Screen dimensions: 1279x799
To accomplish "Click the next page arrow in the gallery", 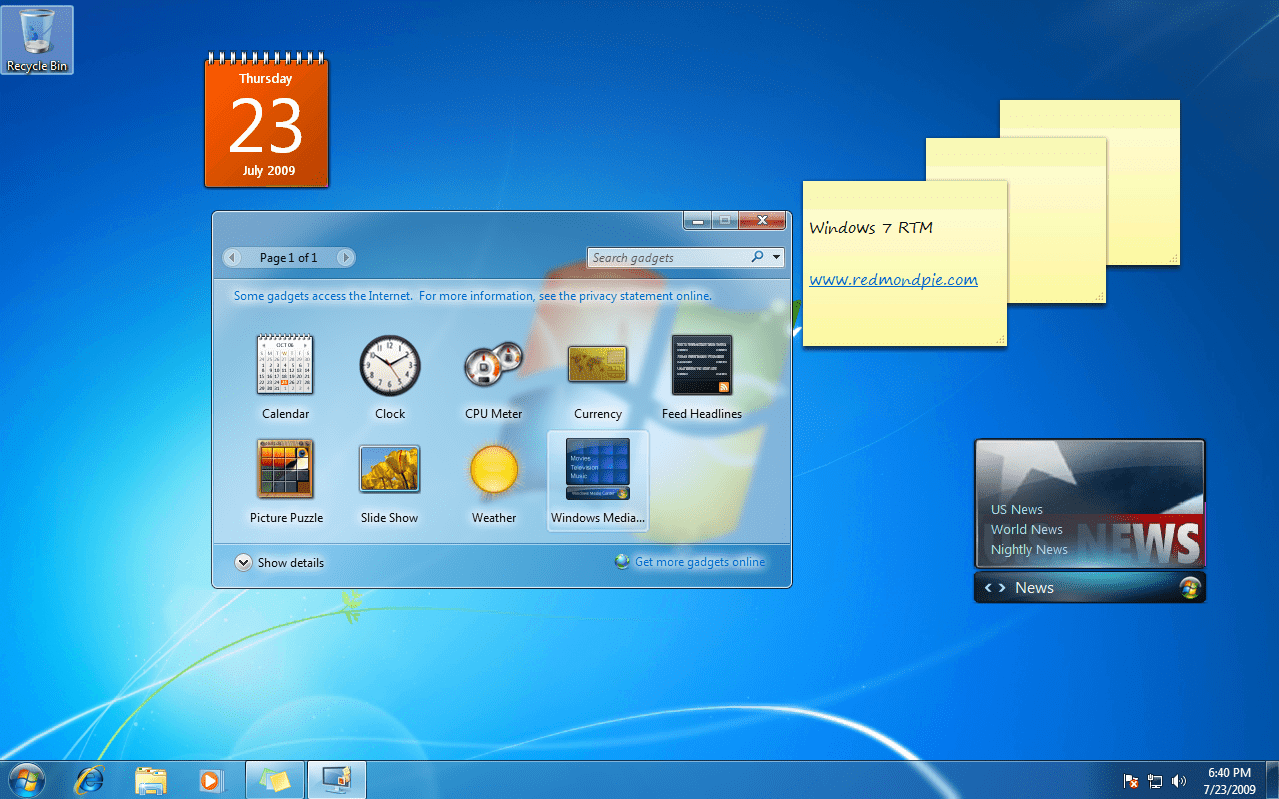I will pos(345,257).
